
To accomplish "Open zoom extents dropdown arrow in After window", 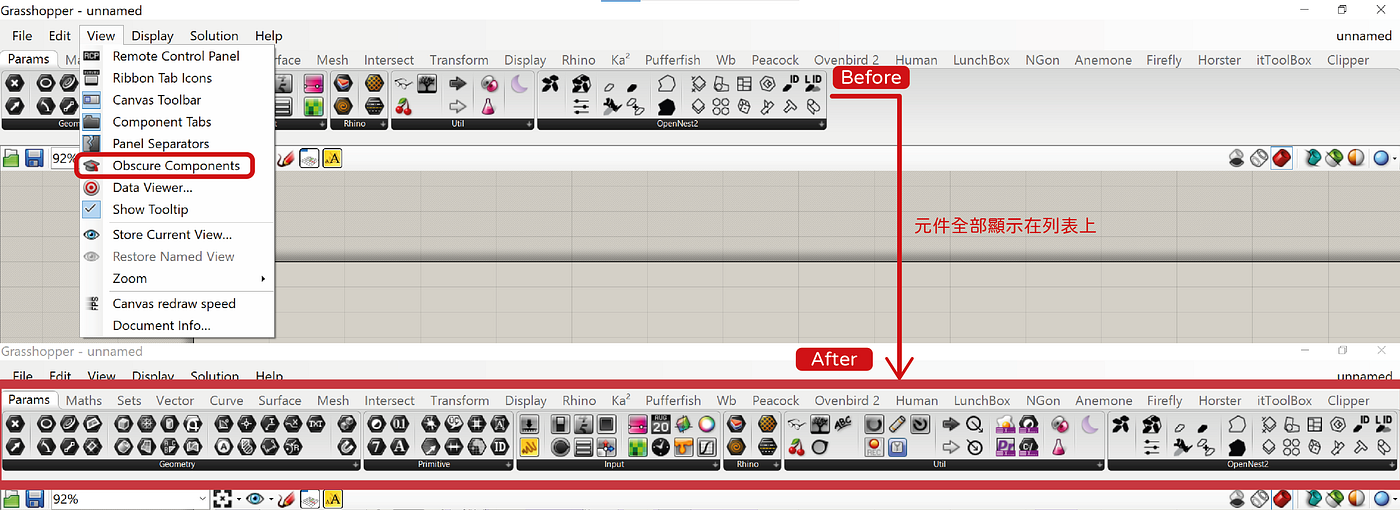I will [239, 499].
